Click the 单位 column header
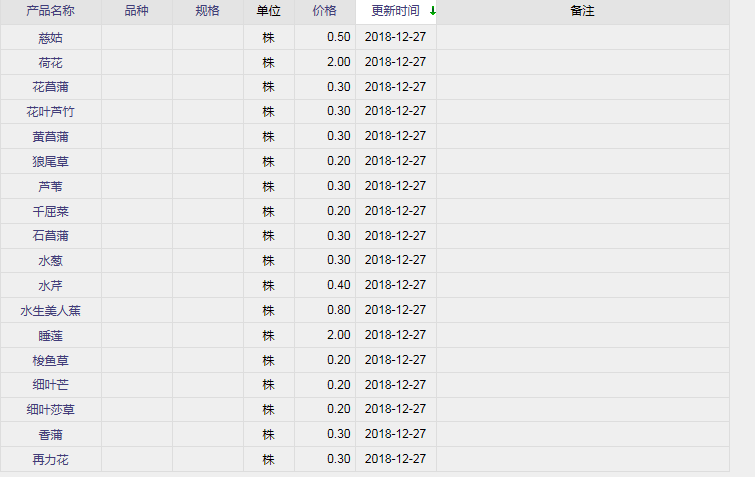 268,11
